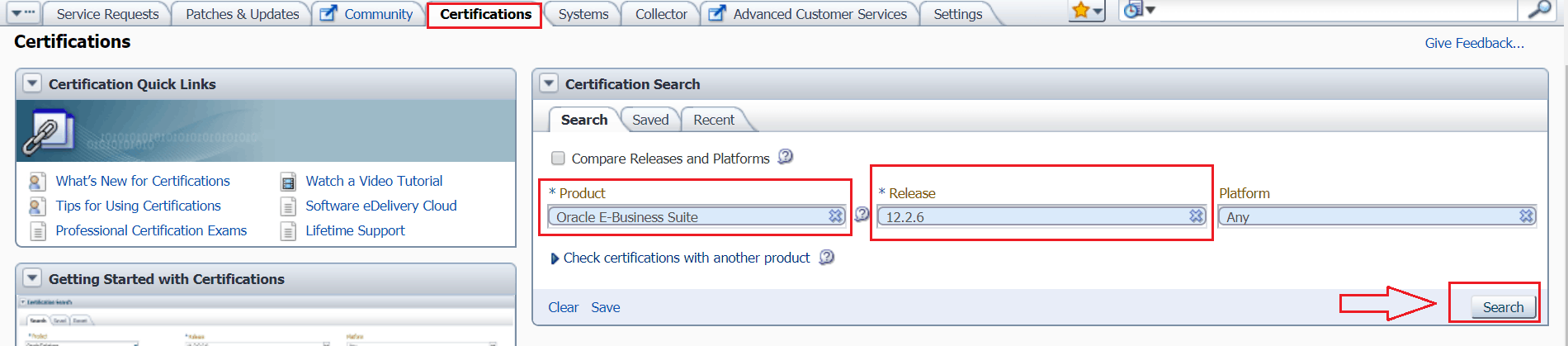Collapse the Certification Search panel

pos(549,83)
